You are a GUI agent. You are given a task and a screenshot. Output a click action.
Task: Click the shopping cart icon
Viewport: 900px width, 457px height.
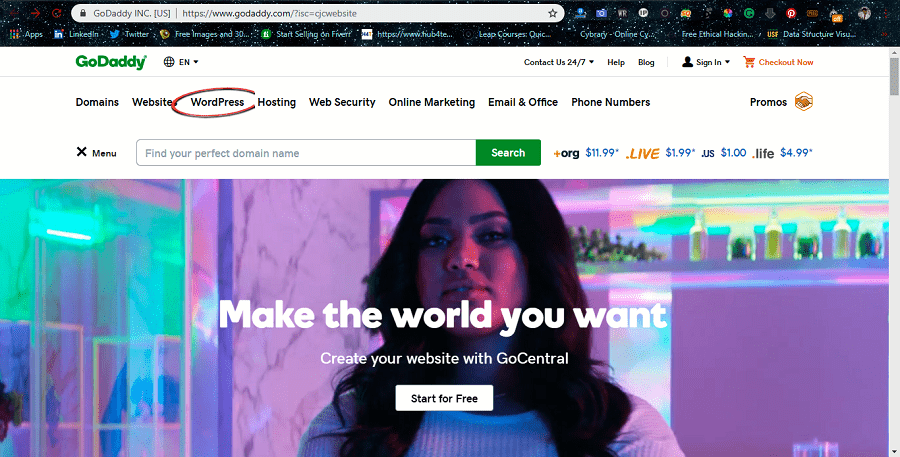click(749, 61)
